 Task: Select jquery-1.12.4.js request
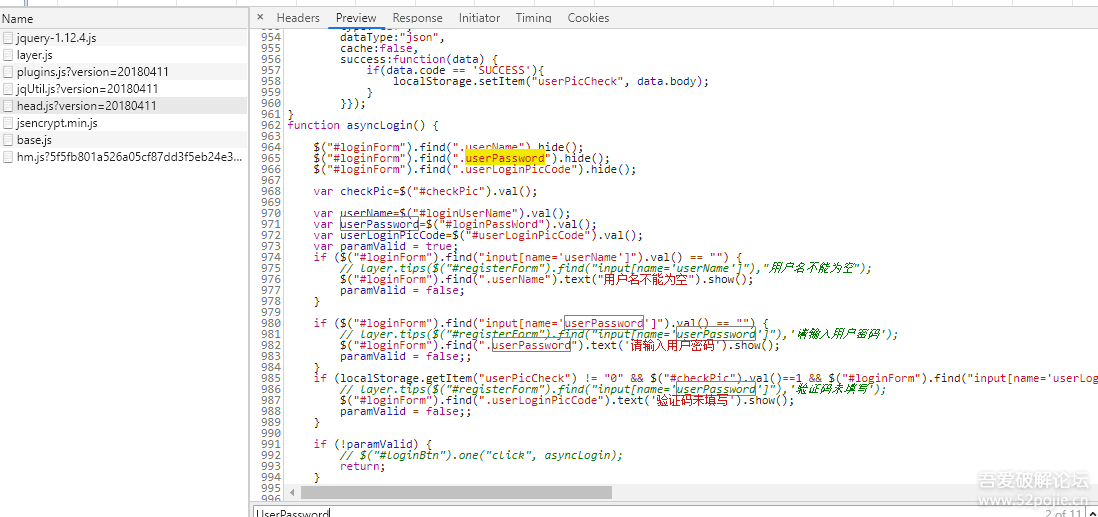(123, 38)
